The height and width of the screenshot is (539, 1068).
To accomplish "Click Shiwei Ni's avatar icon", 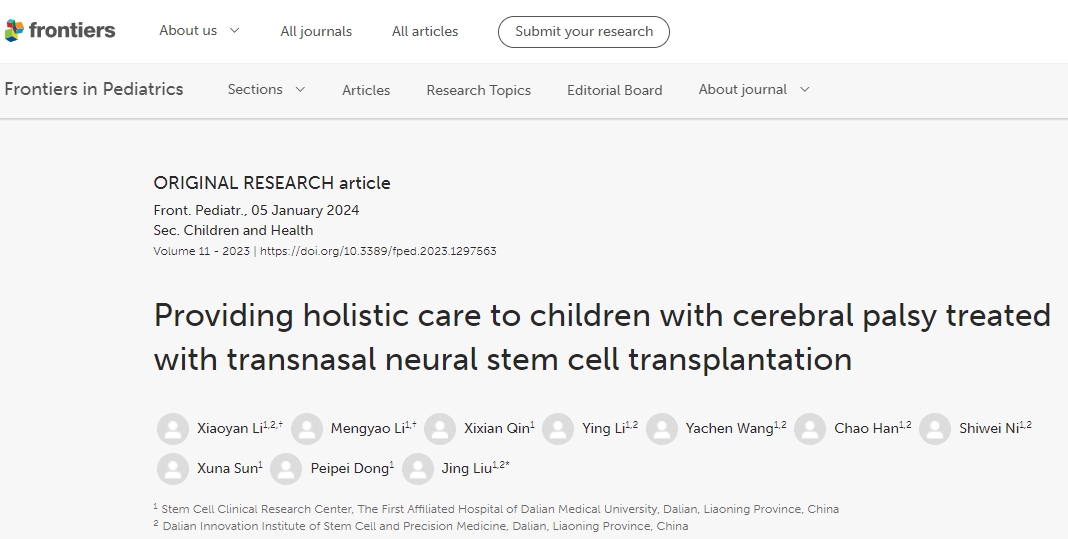I will (x=935, y=429).
